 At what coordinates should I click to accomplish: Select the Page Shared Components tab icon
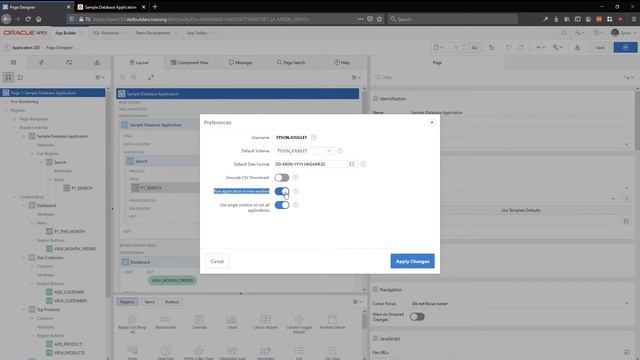click(97, 62)
